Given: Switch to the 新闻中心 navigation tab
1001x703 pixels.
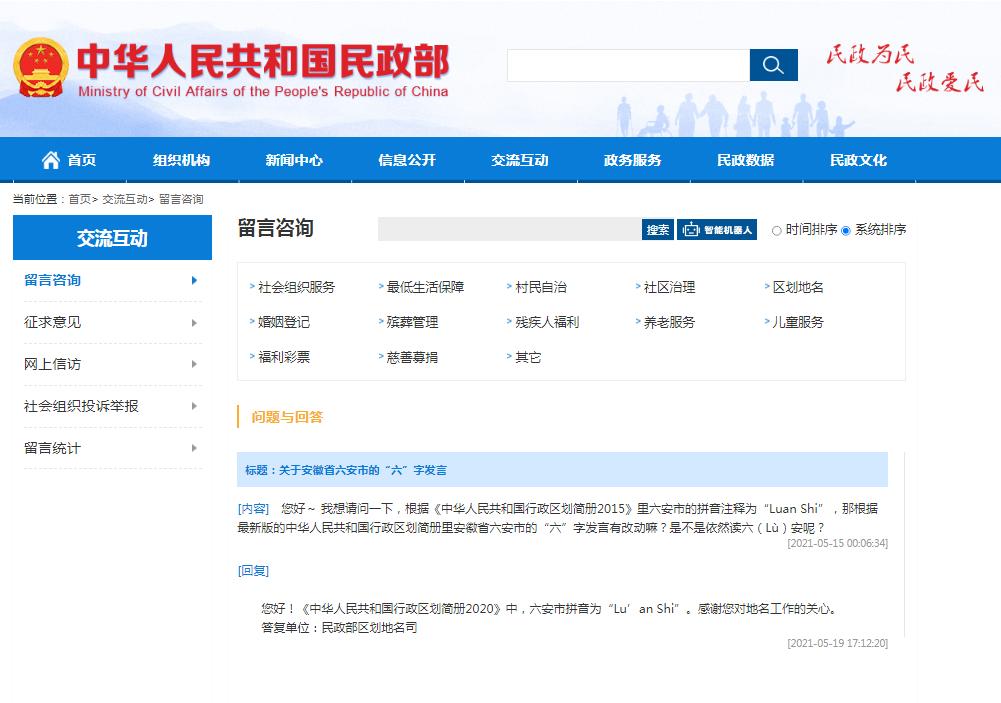Looking at the screenshot, I should pos(294,159).
